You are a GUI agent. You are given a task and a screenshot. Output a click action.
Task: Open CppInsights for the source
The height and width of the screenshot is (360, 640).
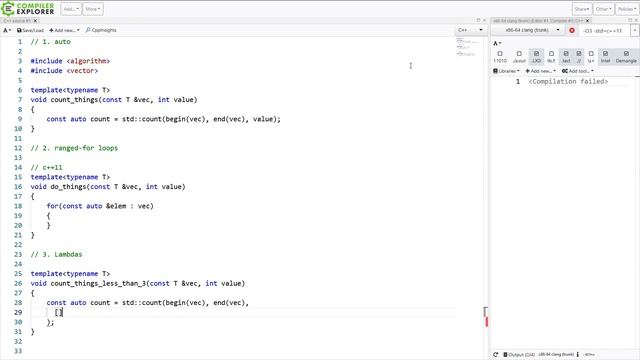click(101, 30)
